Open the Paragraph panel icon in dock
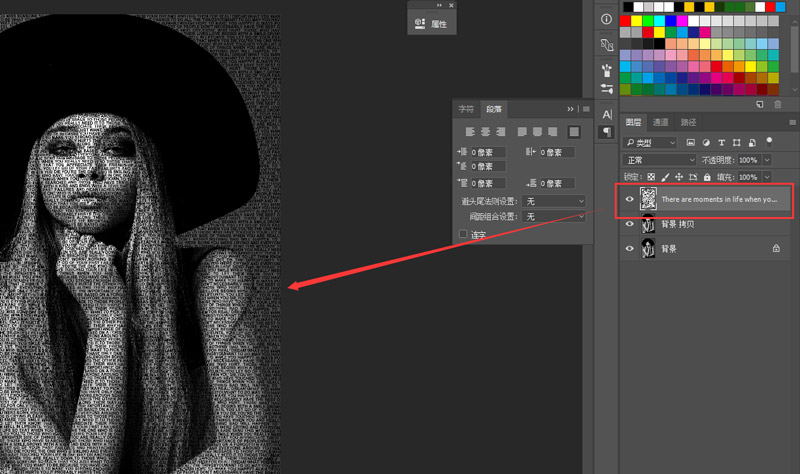 607,133
